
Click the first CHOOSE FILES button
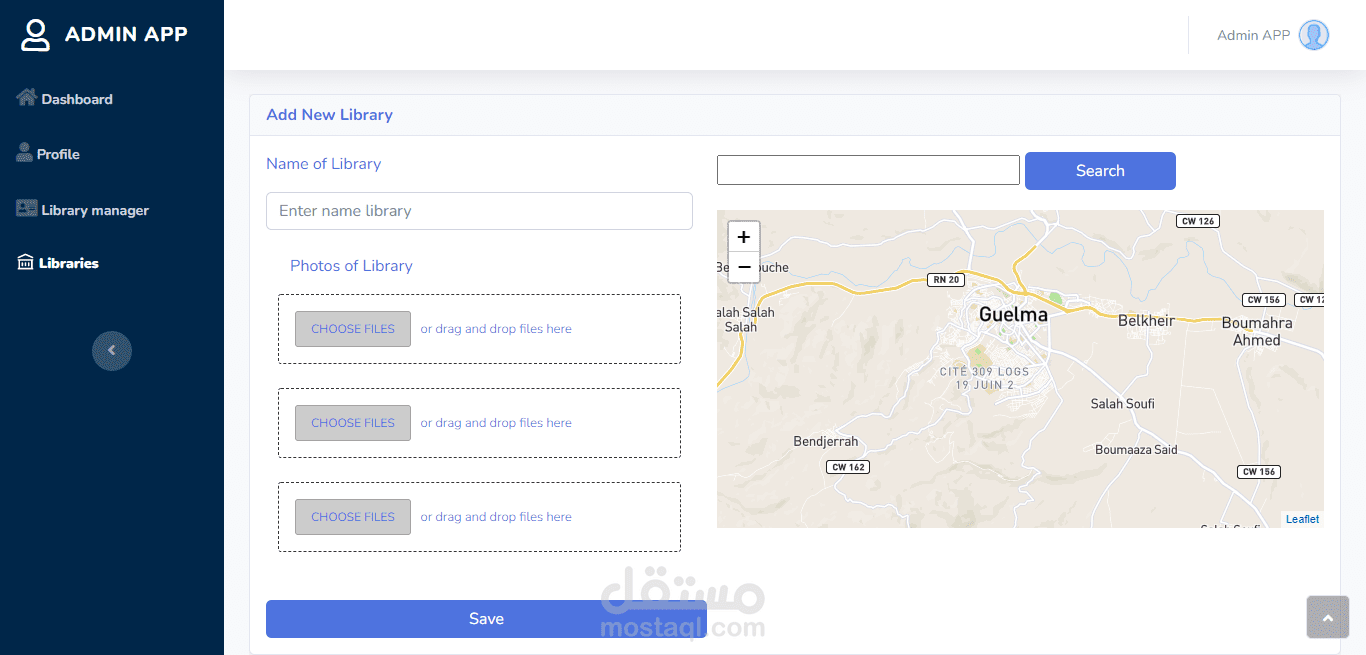coord(352,329)
